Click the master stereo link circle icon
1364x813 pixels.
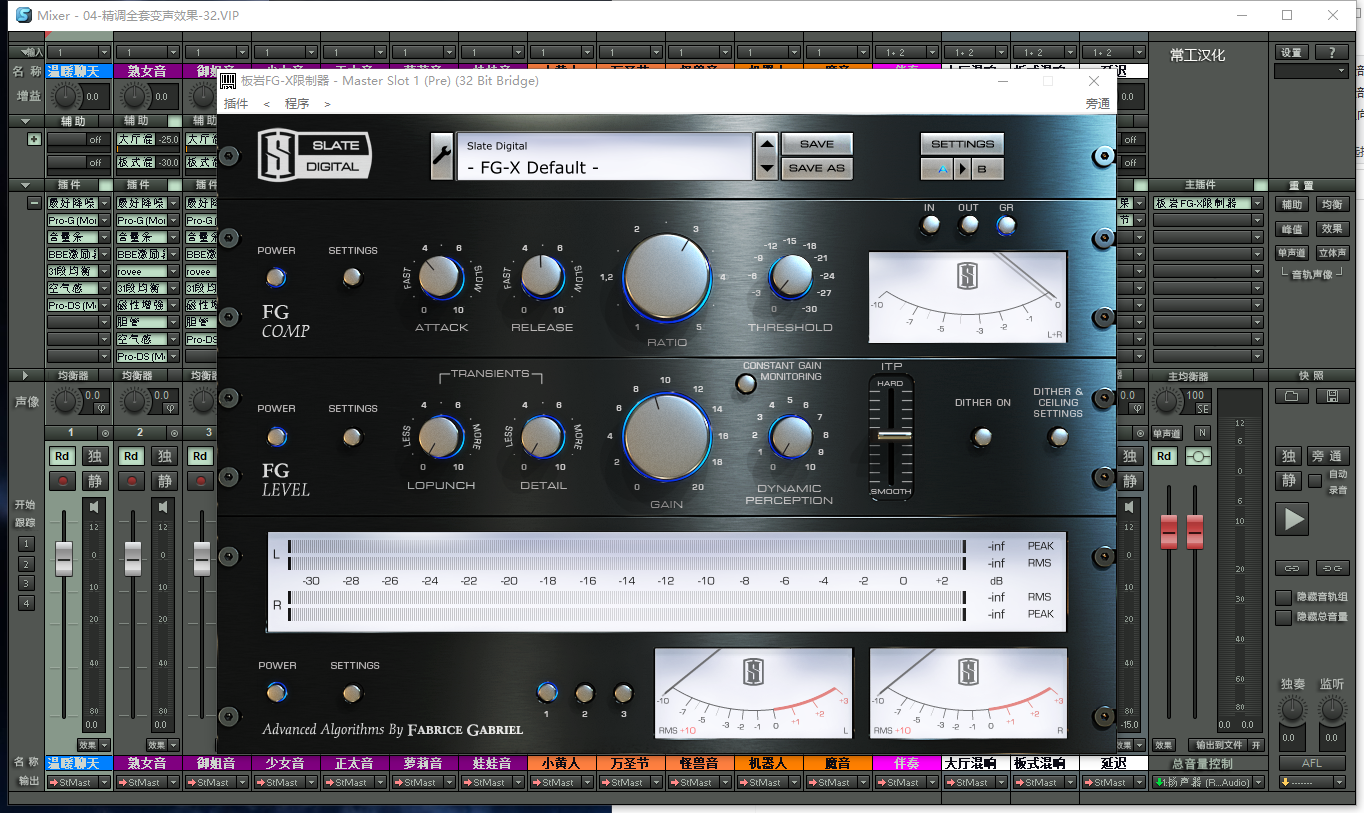1198,456
